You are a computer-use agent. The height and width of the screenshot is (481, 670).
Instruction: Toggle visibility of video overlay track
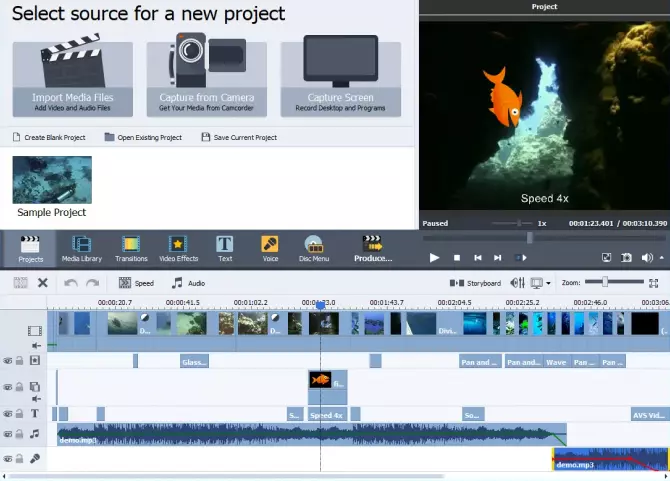tap(8, 387)
